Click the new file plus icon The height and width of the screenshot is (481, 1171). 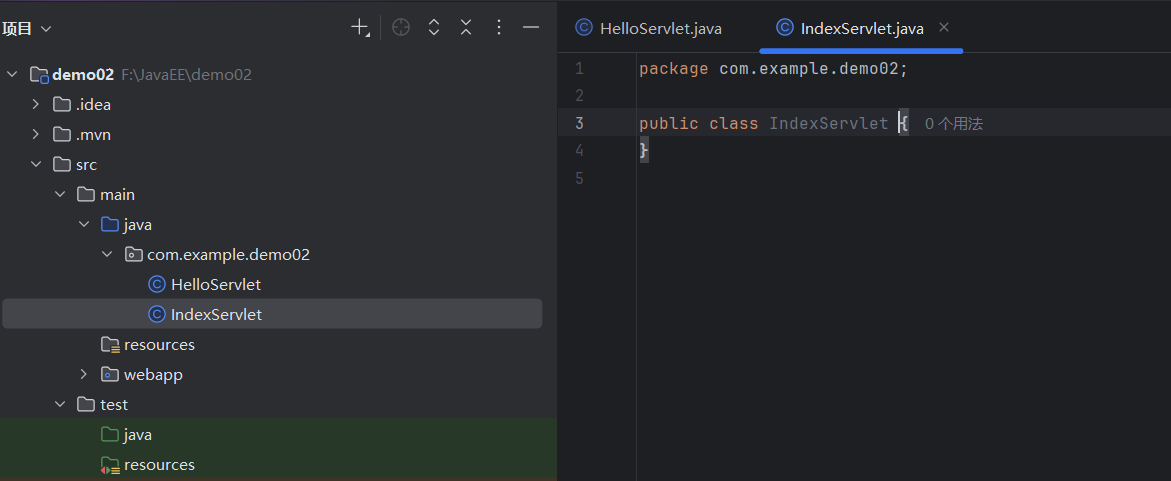360,28
